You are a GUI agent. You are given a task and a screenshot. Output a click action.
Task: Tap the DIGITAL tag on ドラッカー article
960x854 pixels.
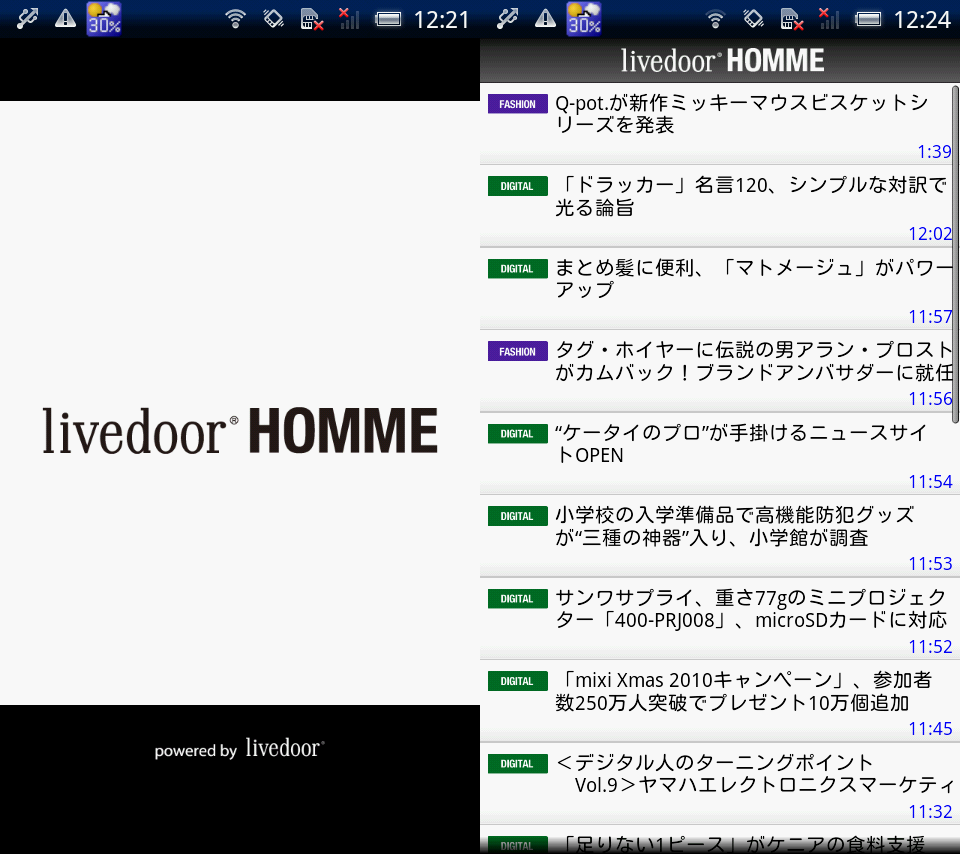[517, 186]
